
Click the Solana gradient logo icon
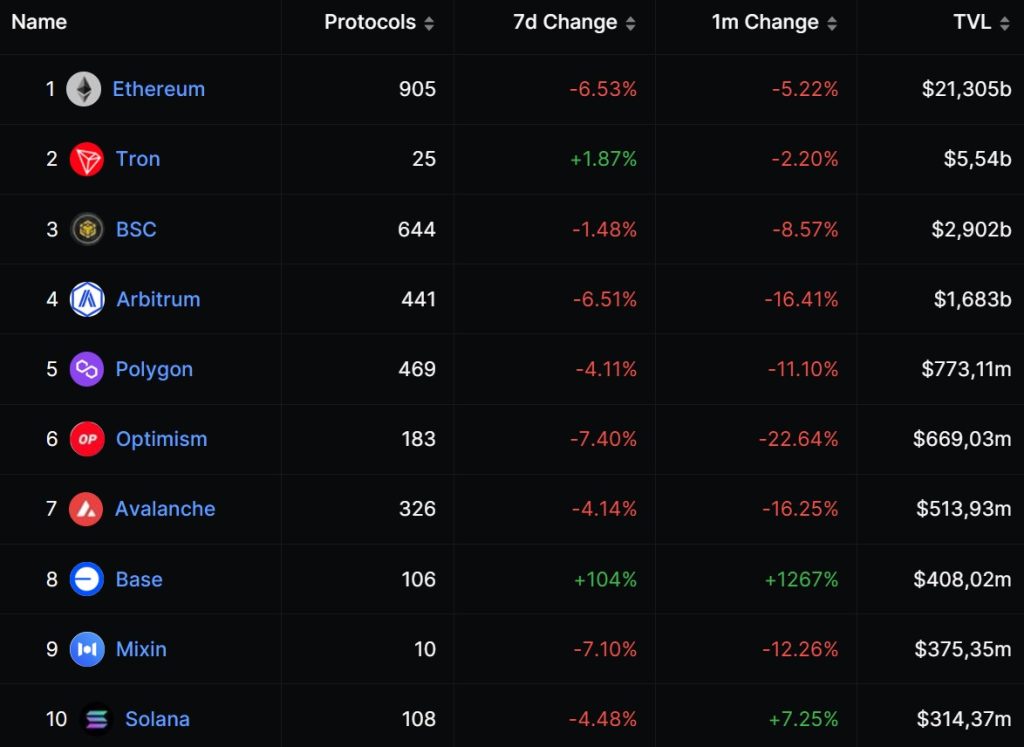tap(95, 718)
